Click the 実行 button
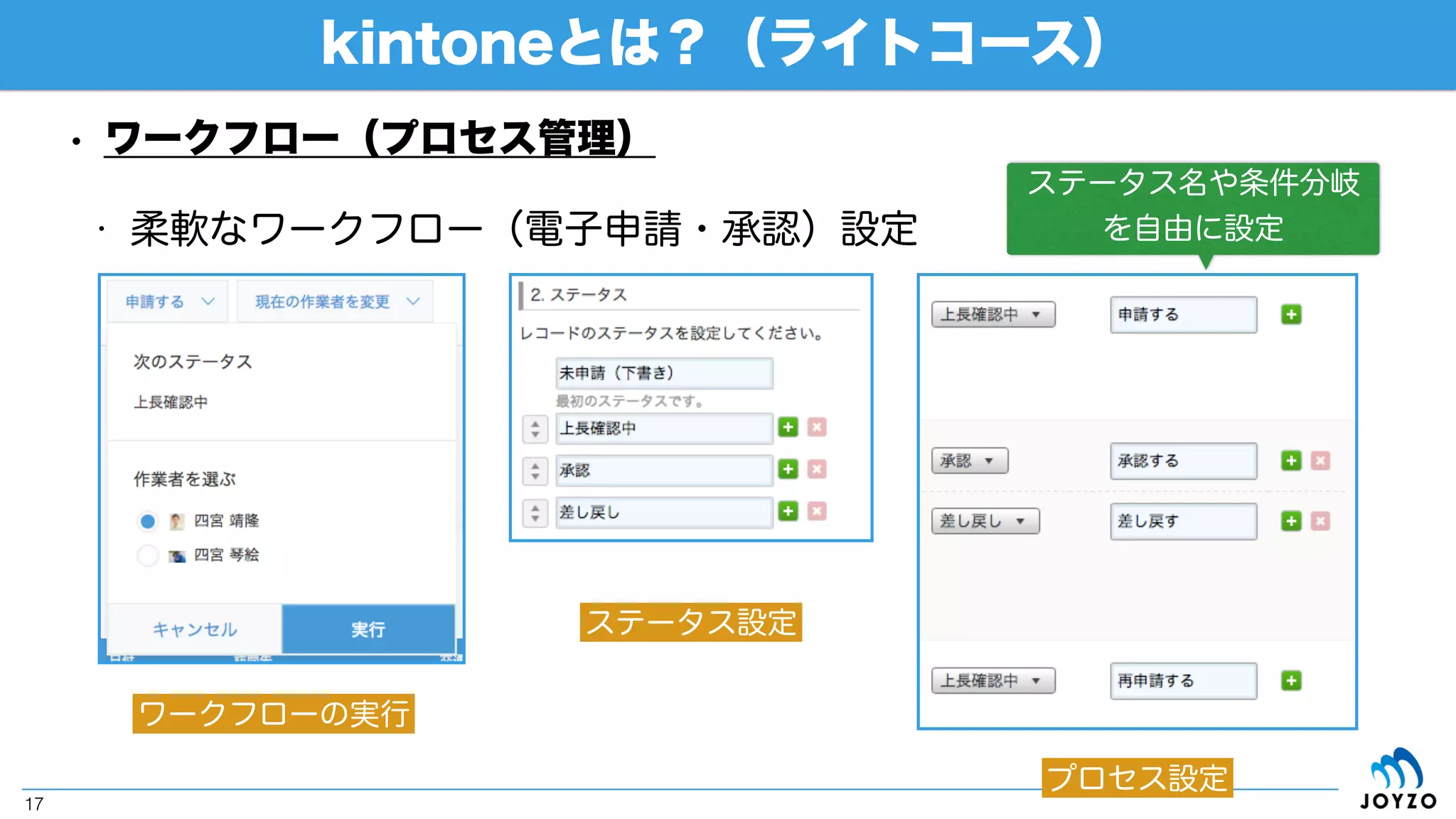The height and width of the screenshot is (819, 1456). pos(368,629)
